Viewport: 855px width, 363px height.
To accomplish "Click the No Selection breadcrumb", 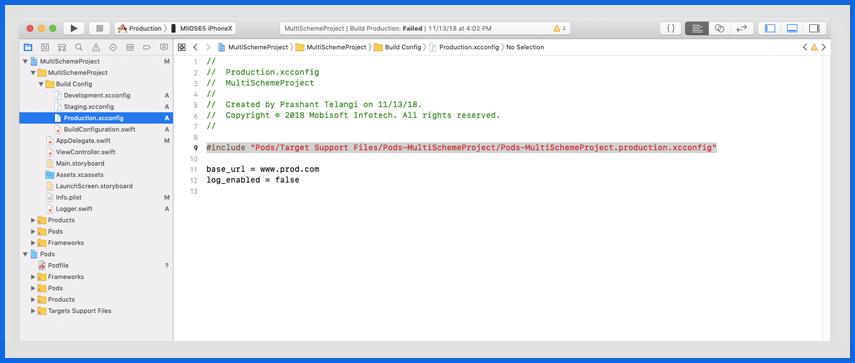I will click(x=525, y=47).
